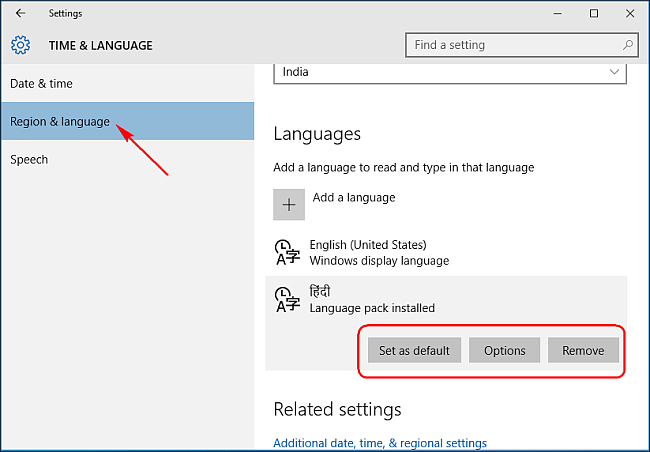Expand the country list chevron
The height and width of the screenshot is (452, 650).
tap(614, 72)
